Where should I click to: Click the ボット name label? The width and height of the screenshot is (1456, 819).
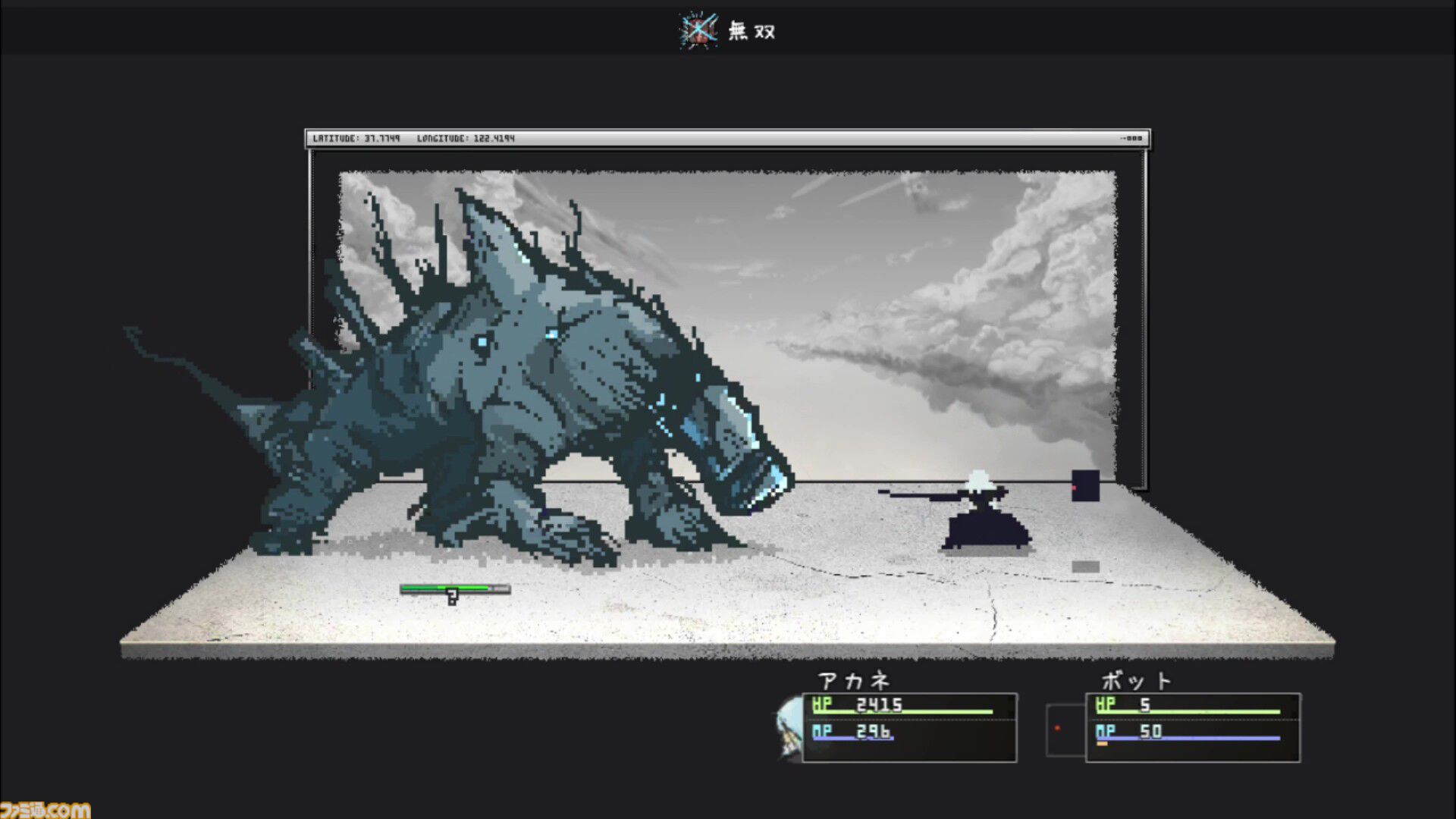pos(1136,680)
